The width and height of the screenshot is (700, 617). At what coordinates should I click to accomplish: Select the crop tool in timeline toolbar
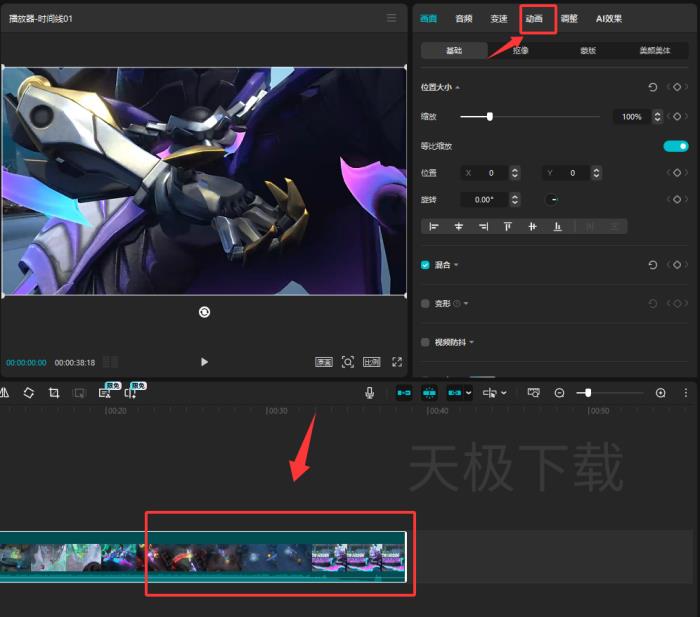click(x=54, y=393)
